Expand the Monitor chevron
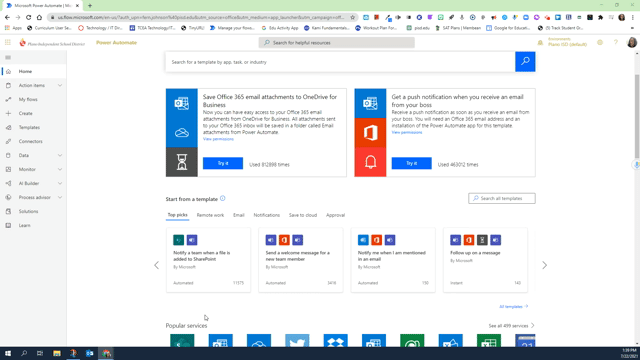Viewport: 640px width, 360px height. pyautogui.click(x=60, y=169)
